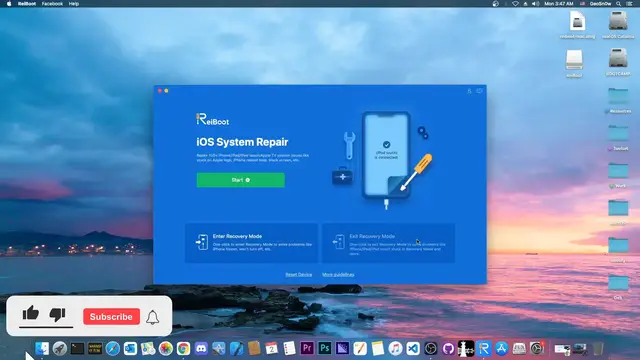This screenshot has height=360, width=640.
Task: Launch ReiBoot from the Dock
Action: pyautogui.click(x=484, y=349)
